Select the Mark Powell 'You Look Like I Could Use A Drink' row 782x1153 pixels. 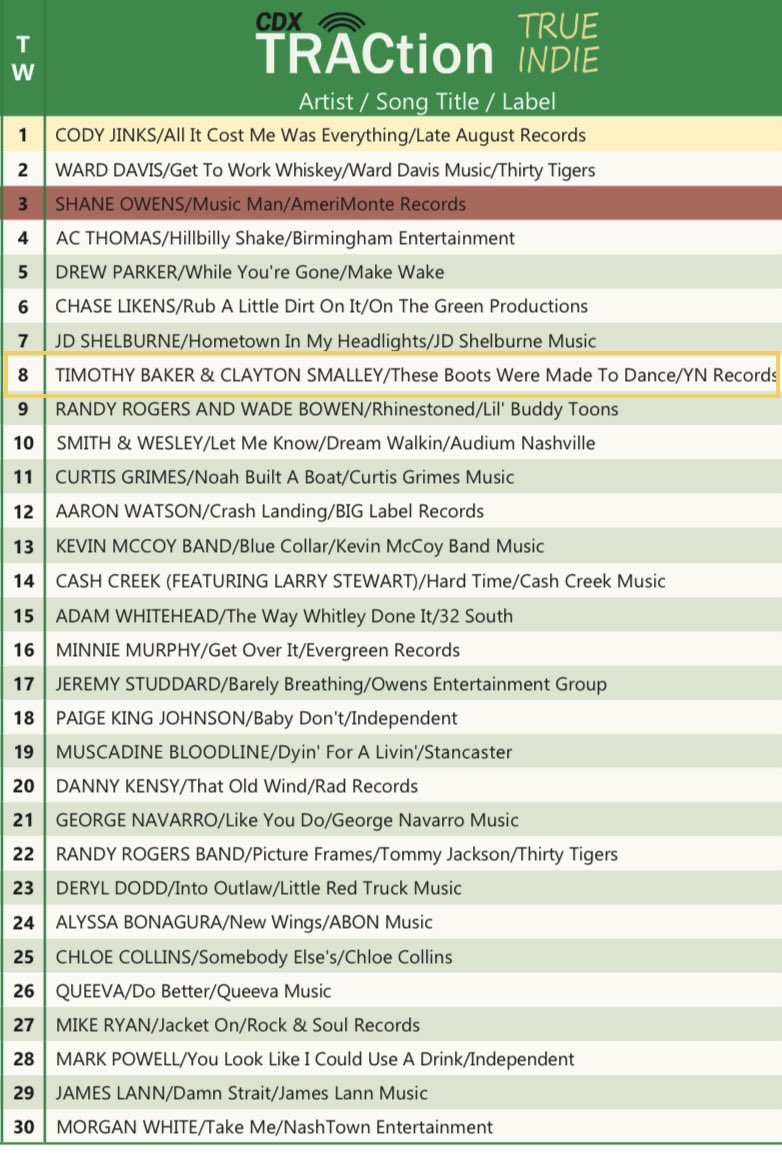[x=391, y=1059]
